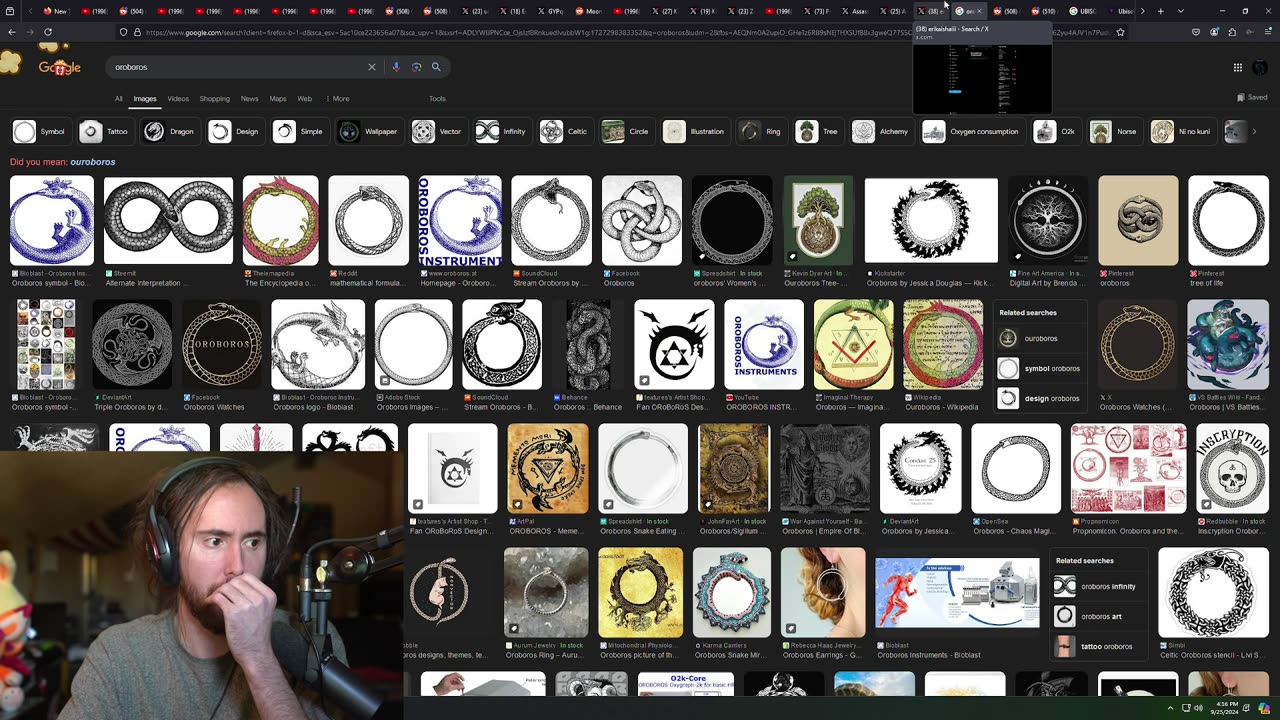Switch to the Shopping results tab
This screenshot has width=1280, height=720.
tap(214, 98)
